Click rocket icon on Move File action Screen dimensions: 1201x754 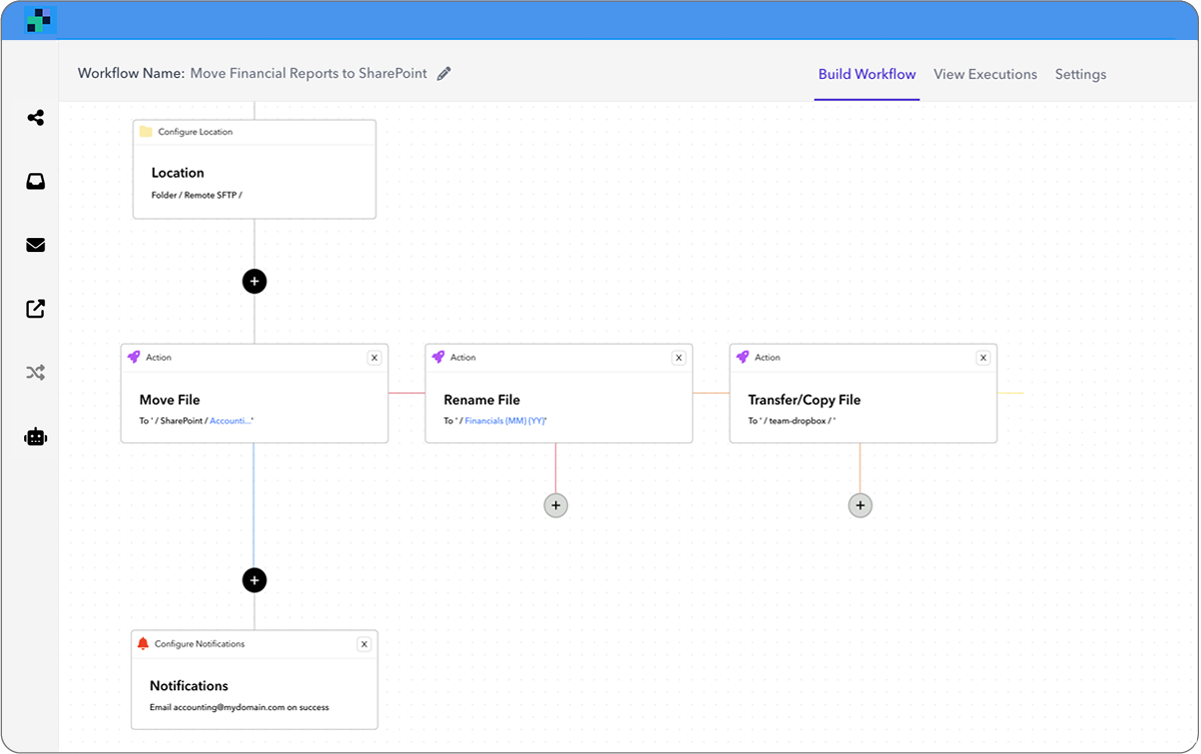click(134, 357)
